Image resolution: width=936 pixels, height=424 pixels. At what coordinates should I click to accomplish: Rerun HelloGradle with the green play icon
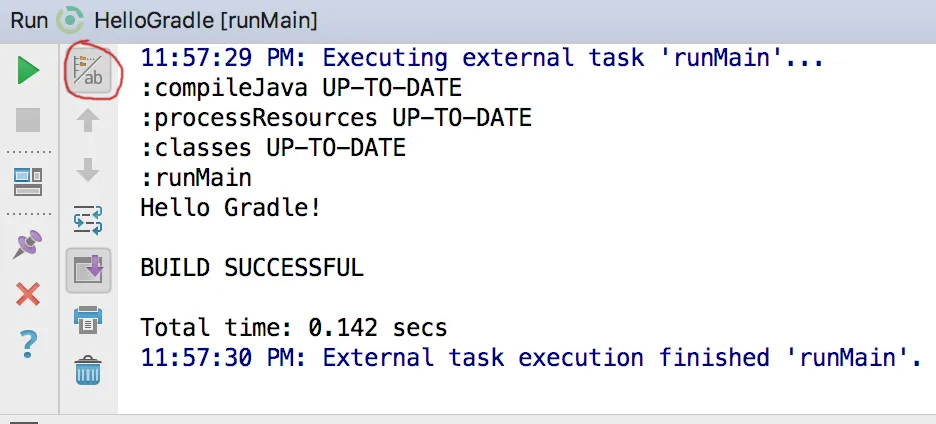click(28, 71)
